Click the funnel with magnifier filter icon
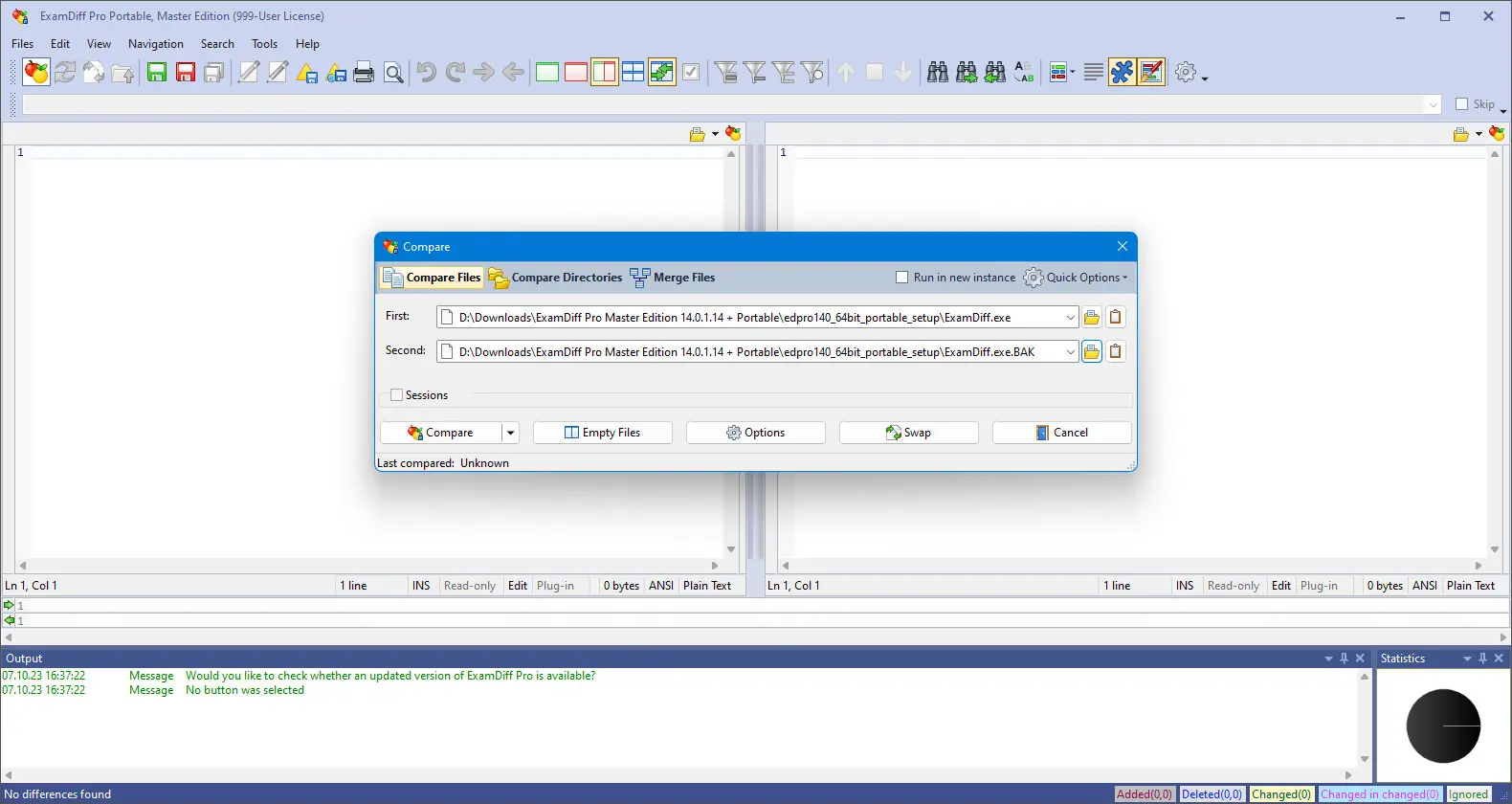 click(x=812, y=72)
